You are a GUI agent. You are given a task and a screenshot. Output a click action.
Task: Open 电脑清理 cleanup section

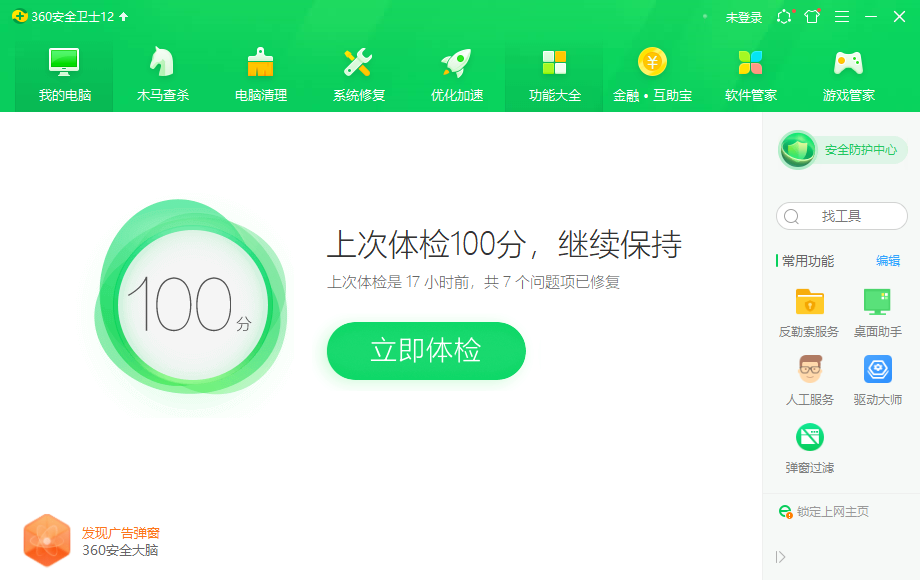click(261, 74)
